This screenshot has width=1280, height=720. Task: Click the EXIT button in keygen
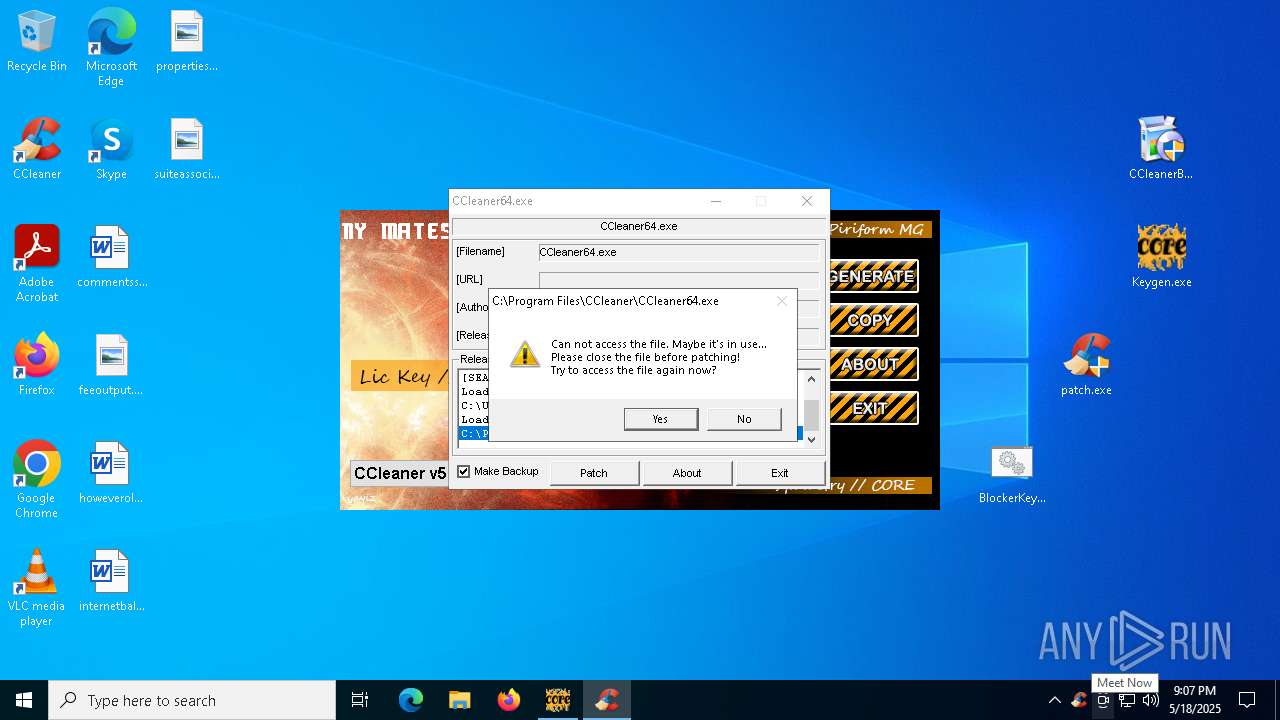pyautogui.click(x=872, y=408)
